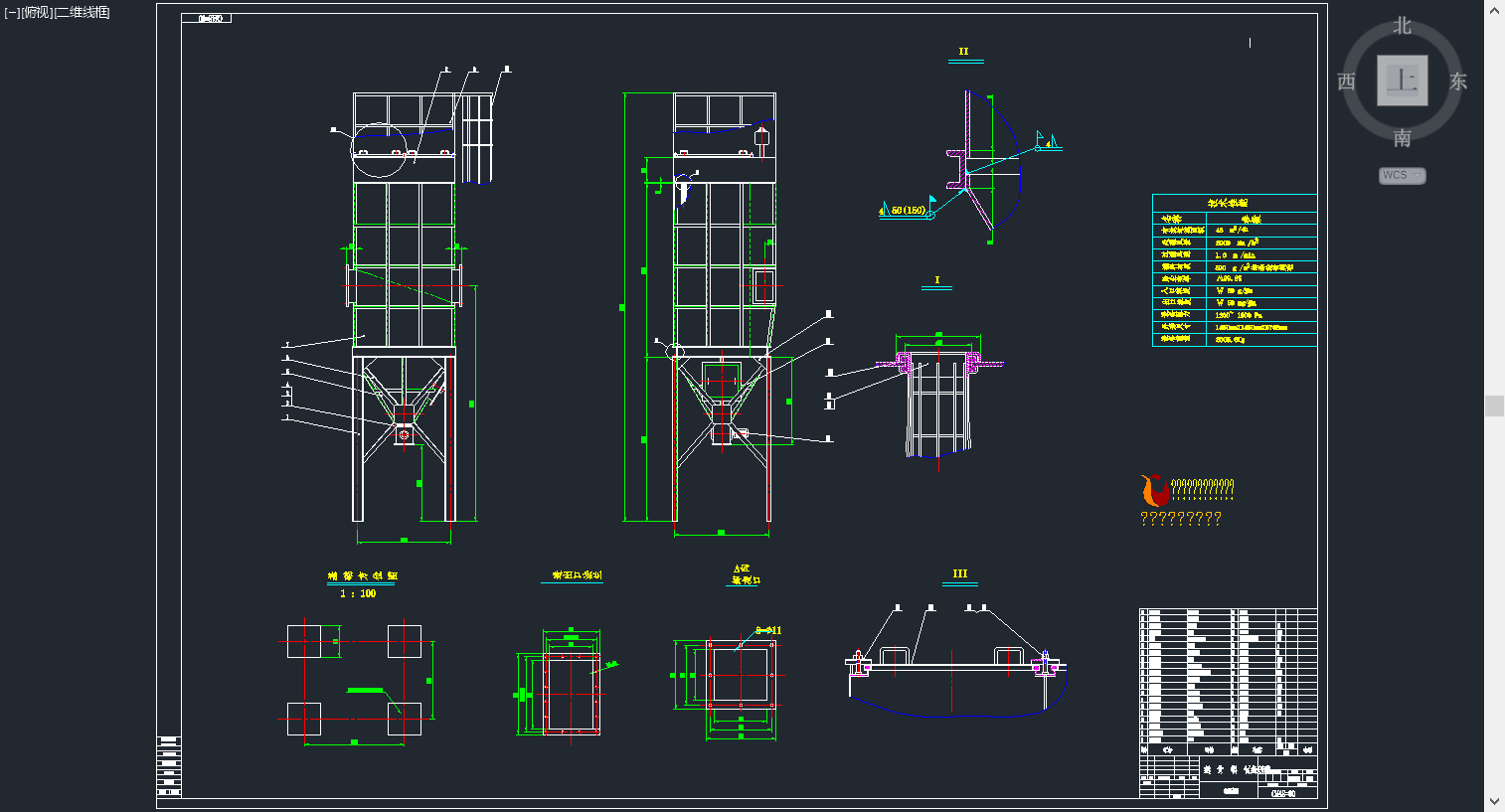Select the cyan technical parameters table
The height and width of the screenshot is (812, 1505).
pyautogui.click(x=1234, y=270)
